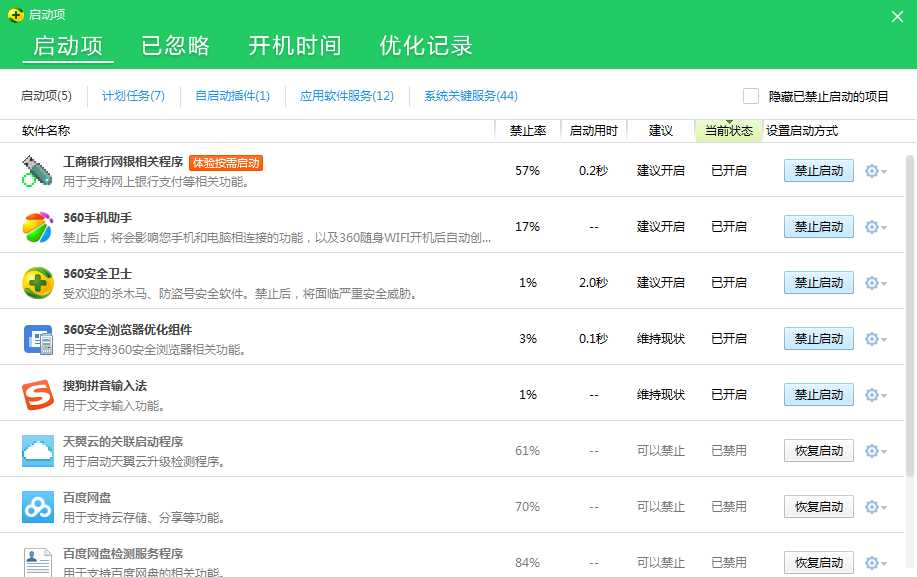Expand startup mode options for 360安全卫士

coord(874,282)
